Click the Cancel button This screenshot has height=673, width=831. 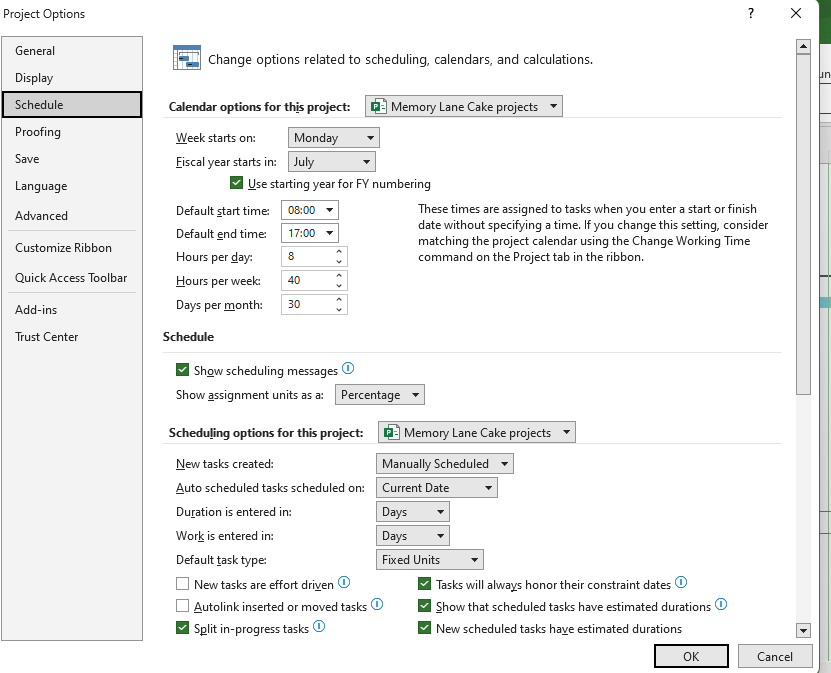(x=775, y=656)
